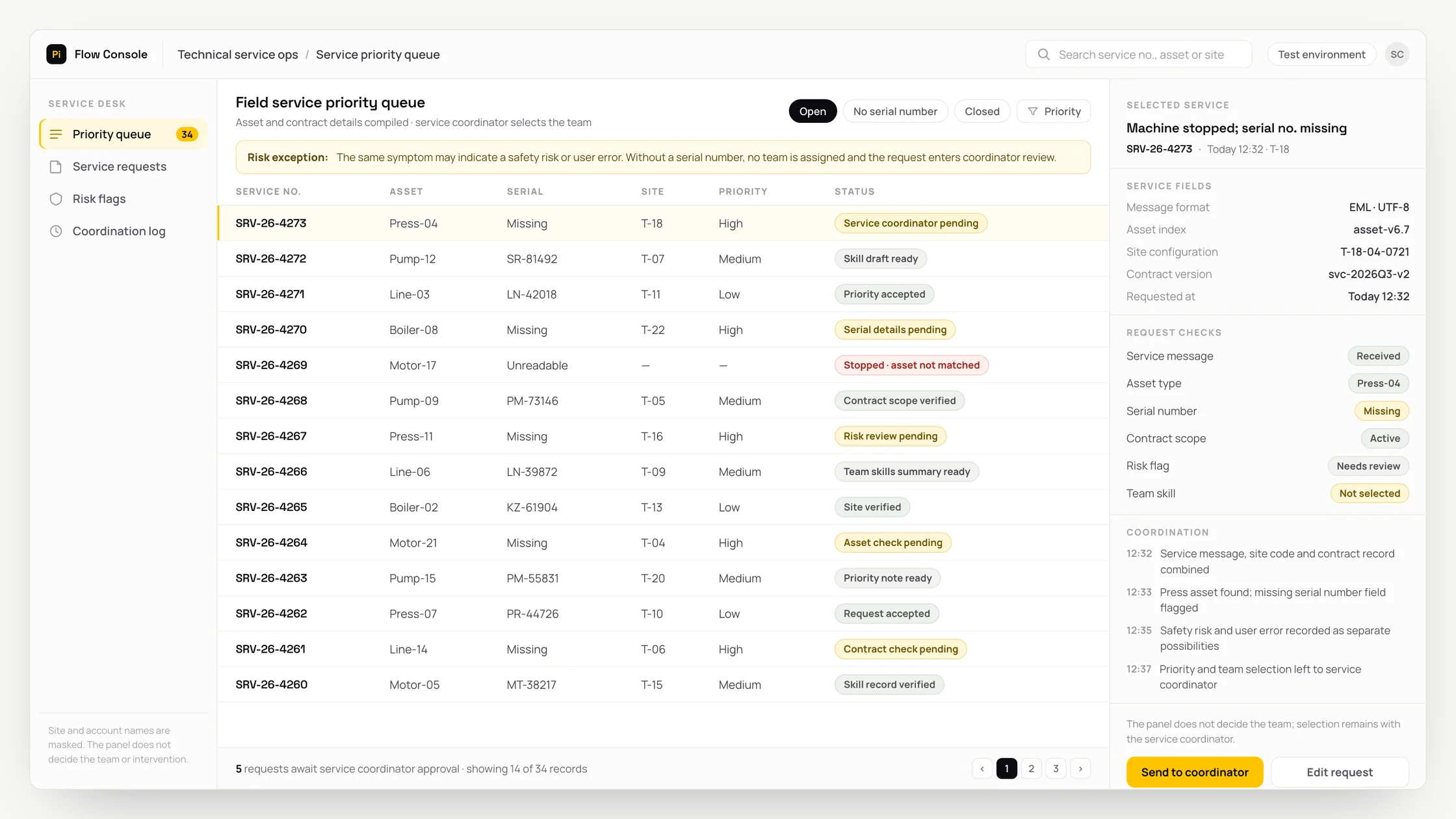Click Motor-17 asset cell
The width and height of the screenshot is (1456, 819).
click(x=413, y=365)
